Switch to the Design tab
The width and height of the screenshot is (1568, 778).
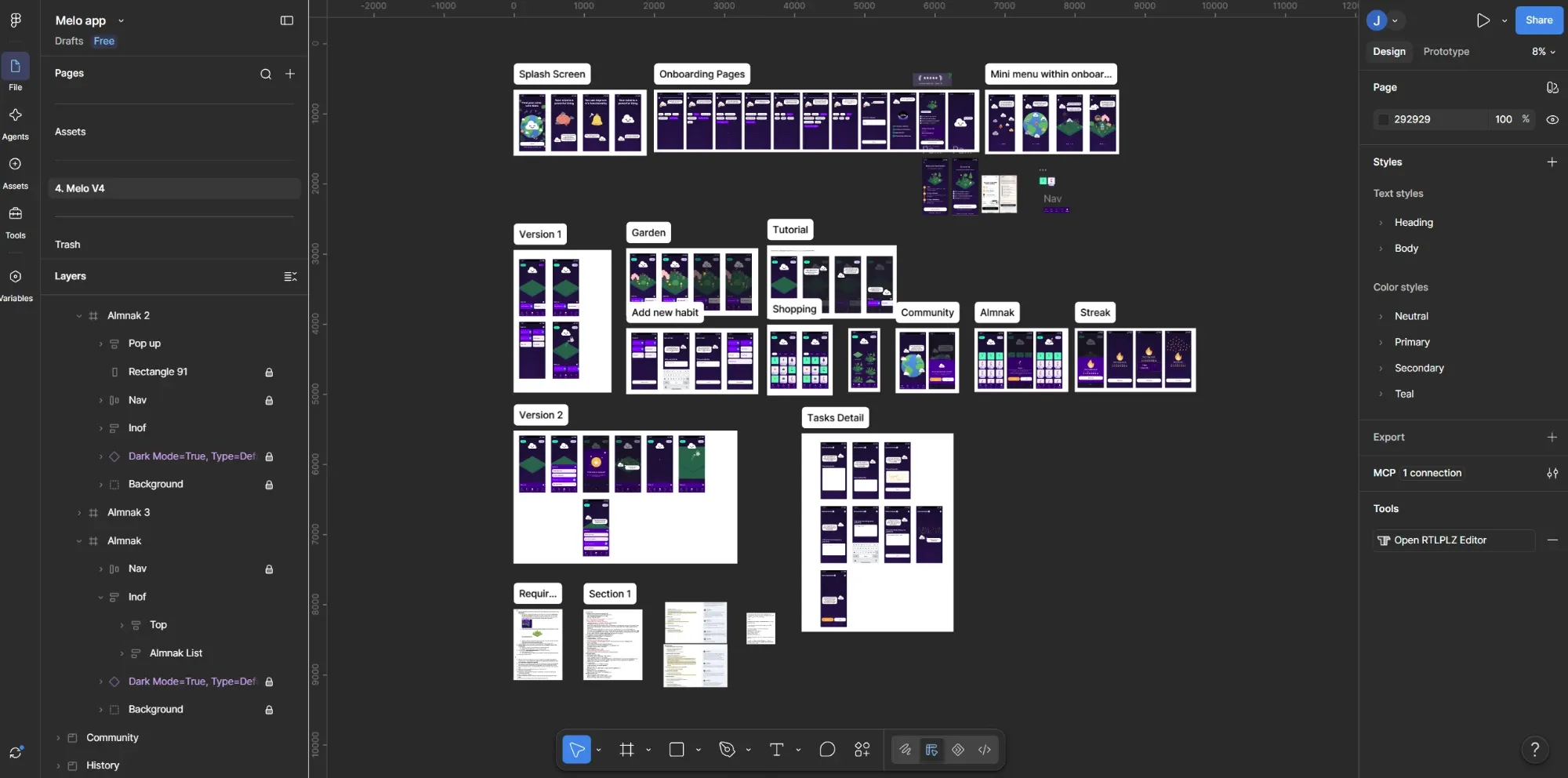click(x=1388, y=52)
